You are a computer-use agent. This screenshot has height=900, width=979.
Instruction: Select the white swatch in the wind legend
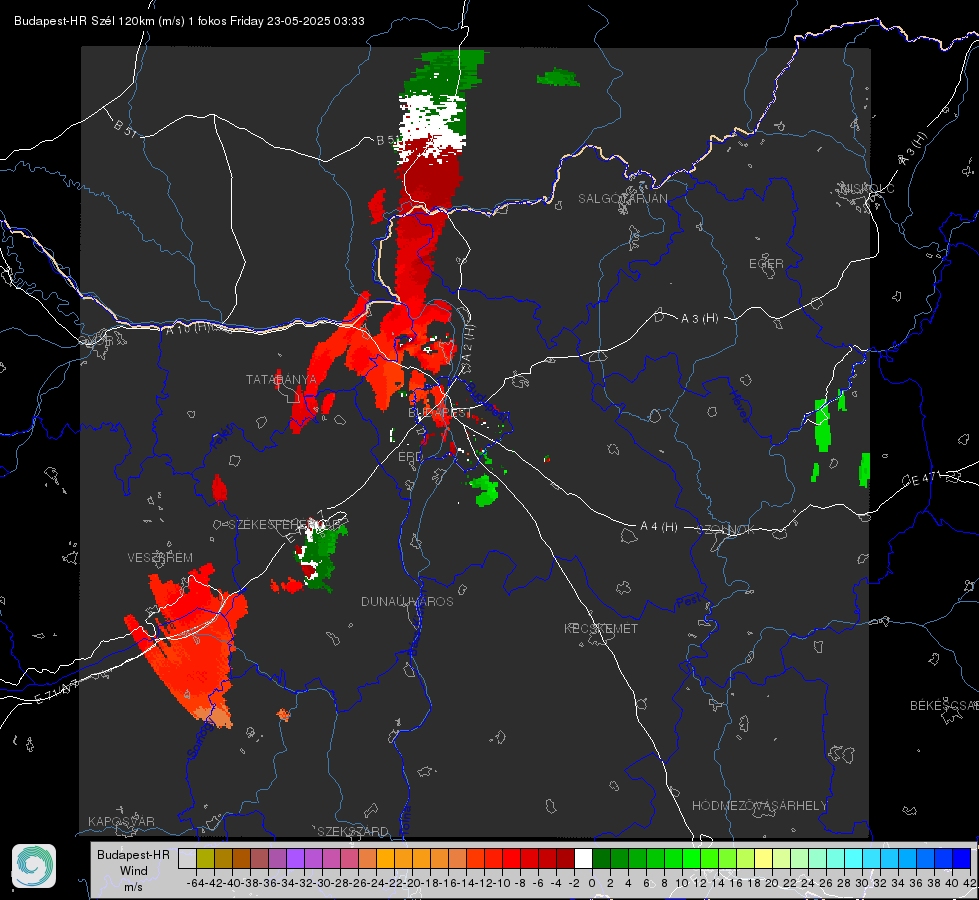point(583,858)
